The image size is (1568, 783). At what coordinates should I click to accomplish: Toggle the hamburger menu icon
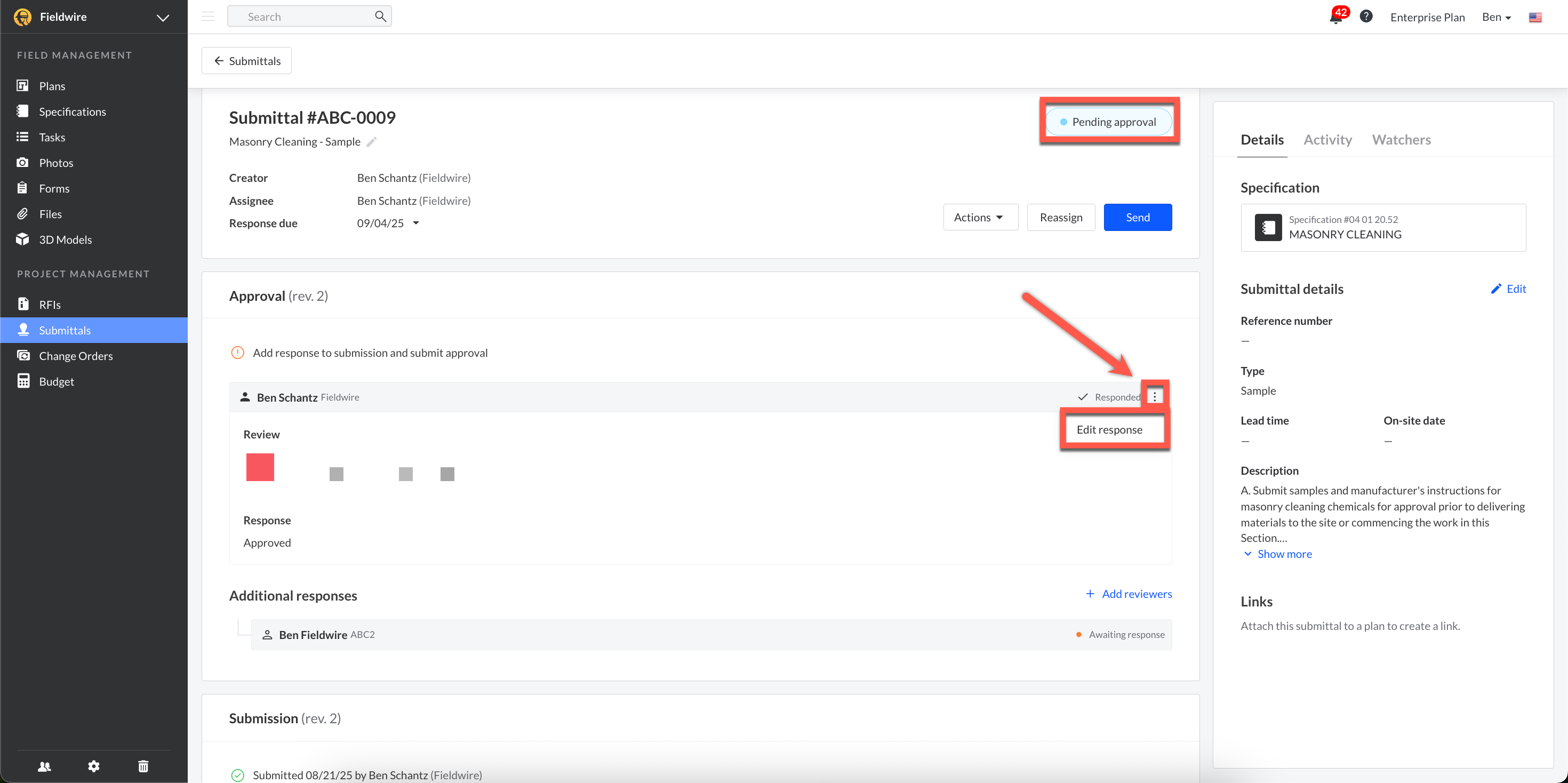coord(208,17)
